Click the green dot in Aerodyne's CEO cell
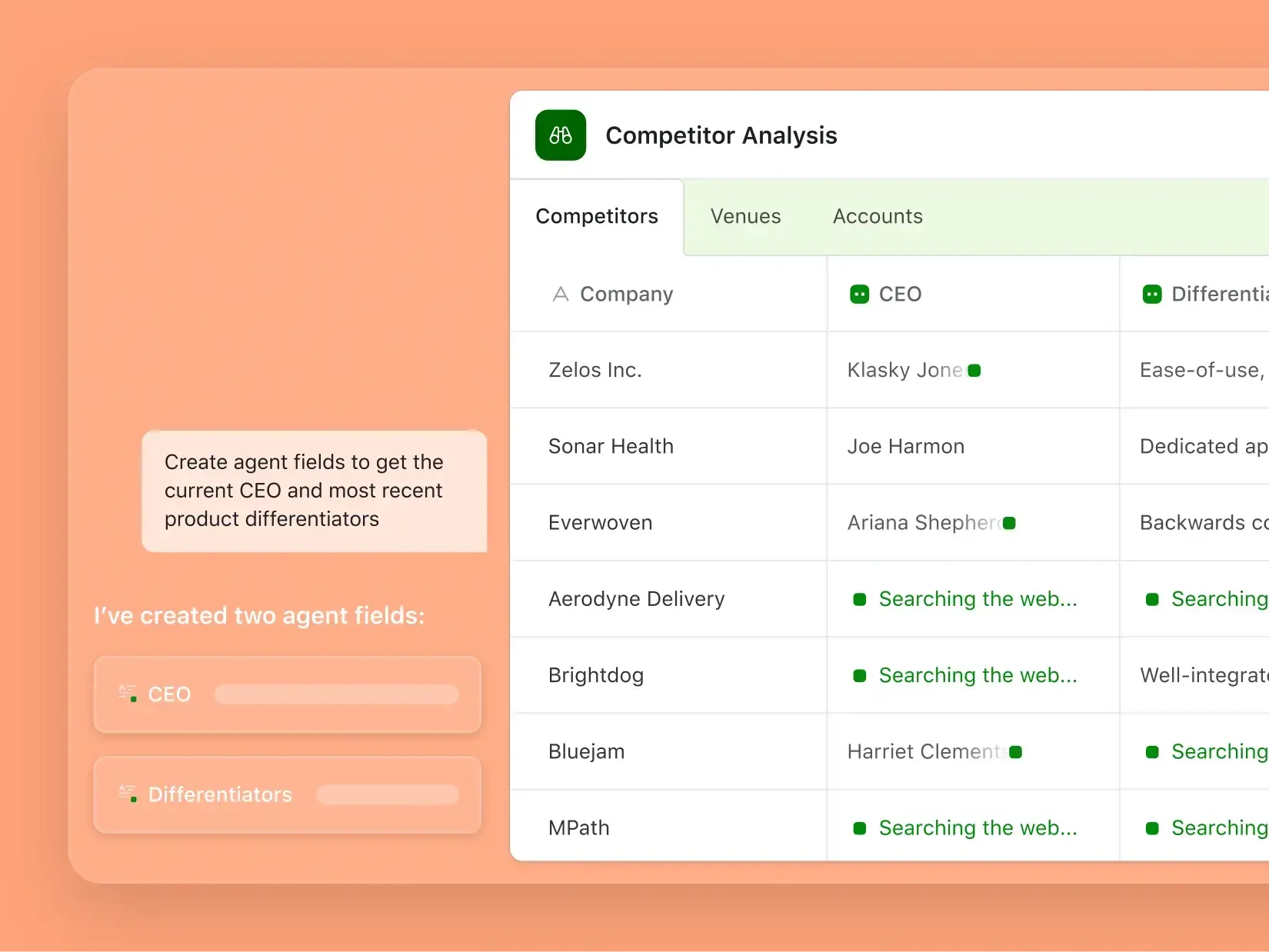1269x952 pixels. point(860,599)
